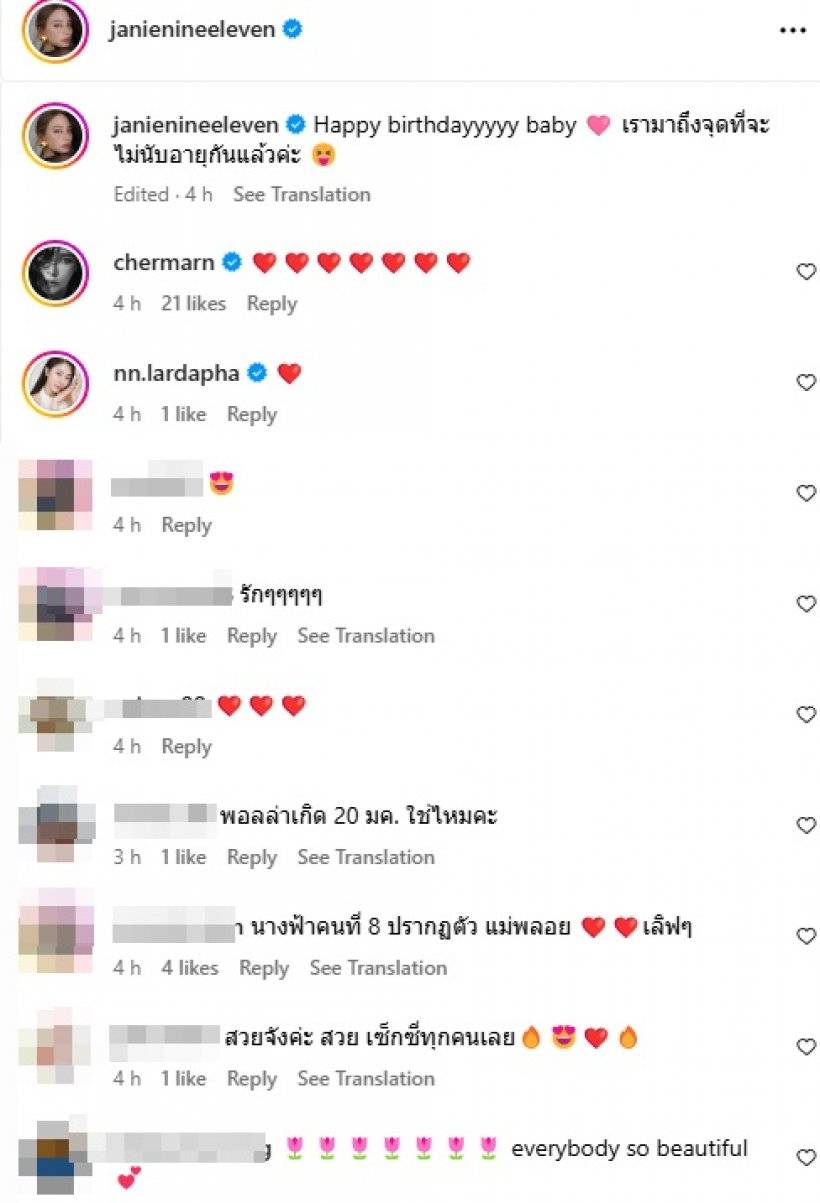Heart the 'นางฟ้าคนที่ 8' comment
This screenshot has width=820, height=1203.
(x=806, y=936)
